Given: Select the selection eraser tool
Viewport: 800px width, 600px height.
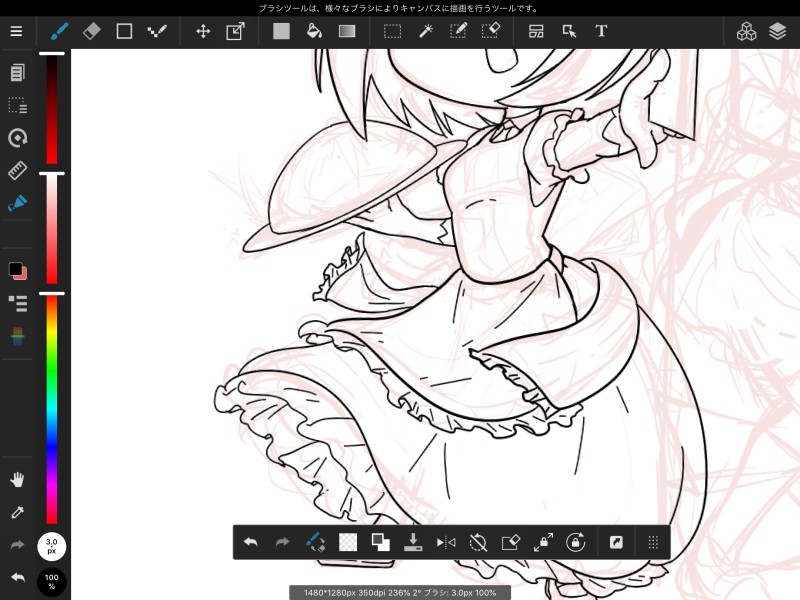Looking at the screenshot, I should (491, 31).
